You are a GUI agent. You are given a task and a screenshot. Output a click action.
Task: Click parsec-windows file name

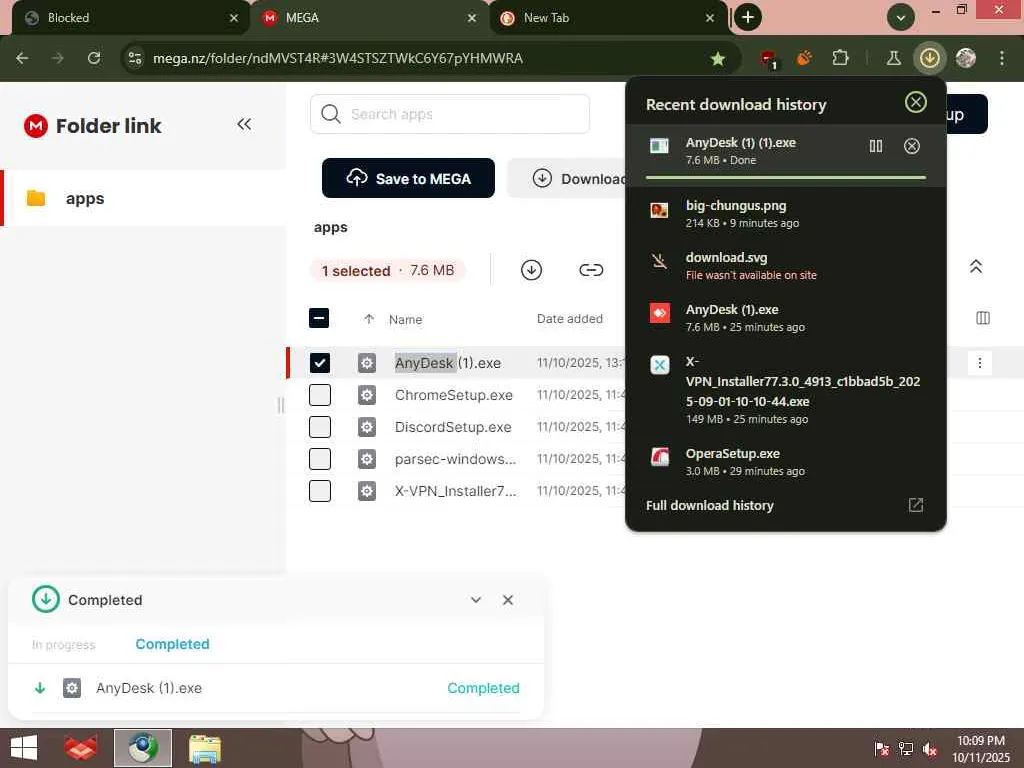(x=455, y=459)
